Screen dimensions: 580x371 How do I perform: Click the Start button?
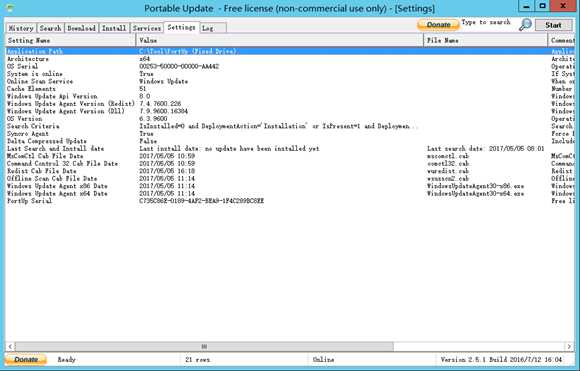[553, 25]
